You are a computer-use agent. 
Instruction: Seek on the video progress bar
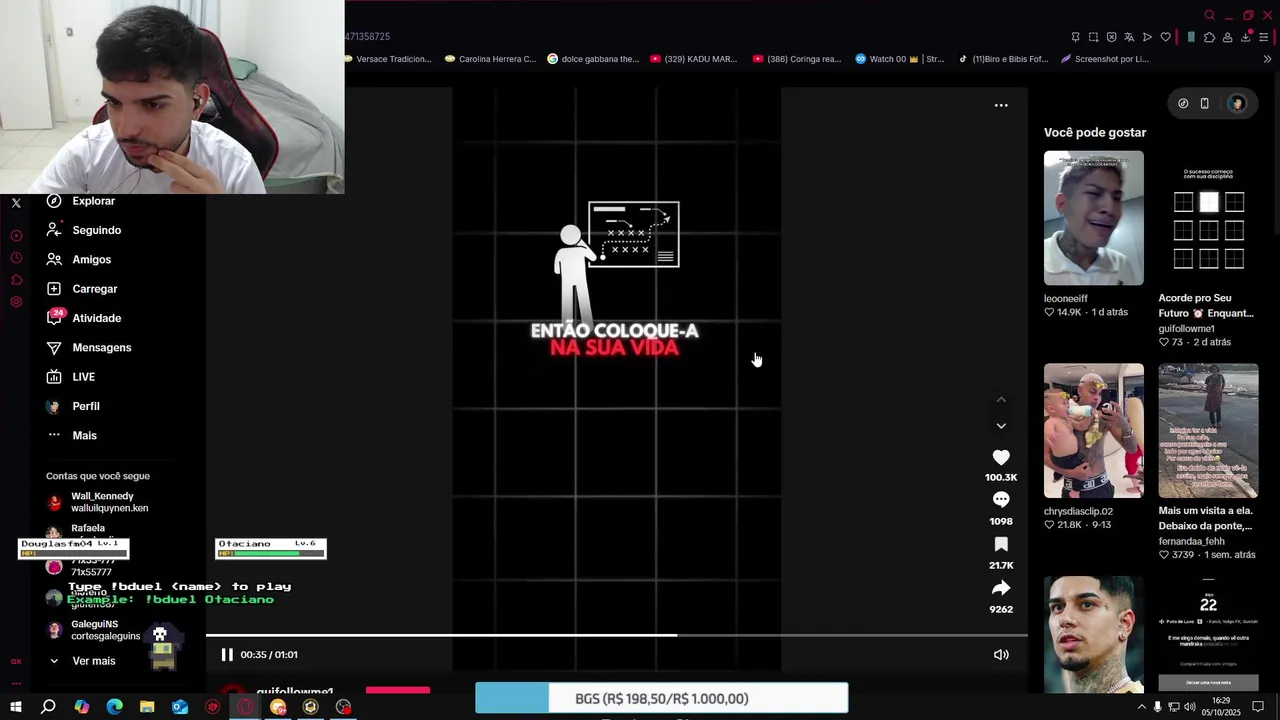coord(616,635)
